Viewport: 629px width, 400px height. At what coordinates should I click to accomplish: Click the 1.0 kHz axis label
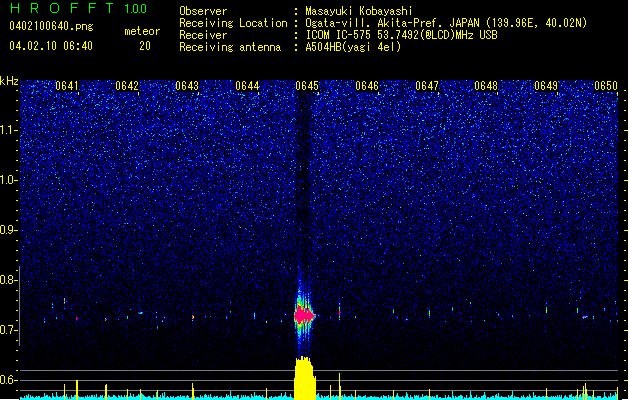pyautogui.click(x=9, y=180)
